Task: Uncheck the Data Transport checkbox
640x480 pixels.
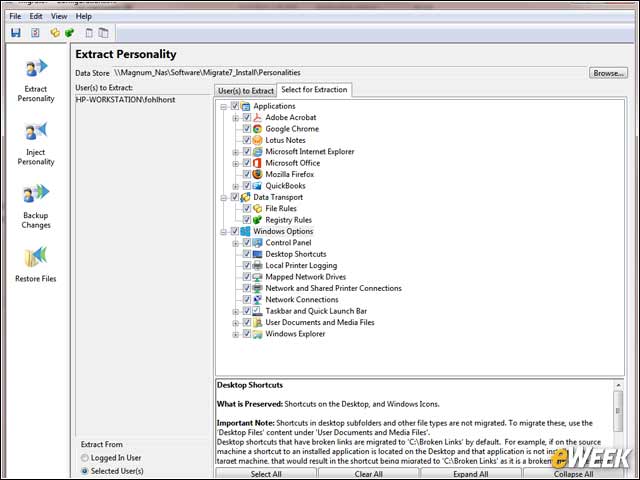Action: [235, 198]
